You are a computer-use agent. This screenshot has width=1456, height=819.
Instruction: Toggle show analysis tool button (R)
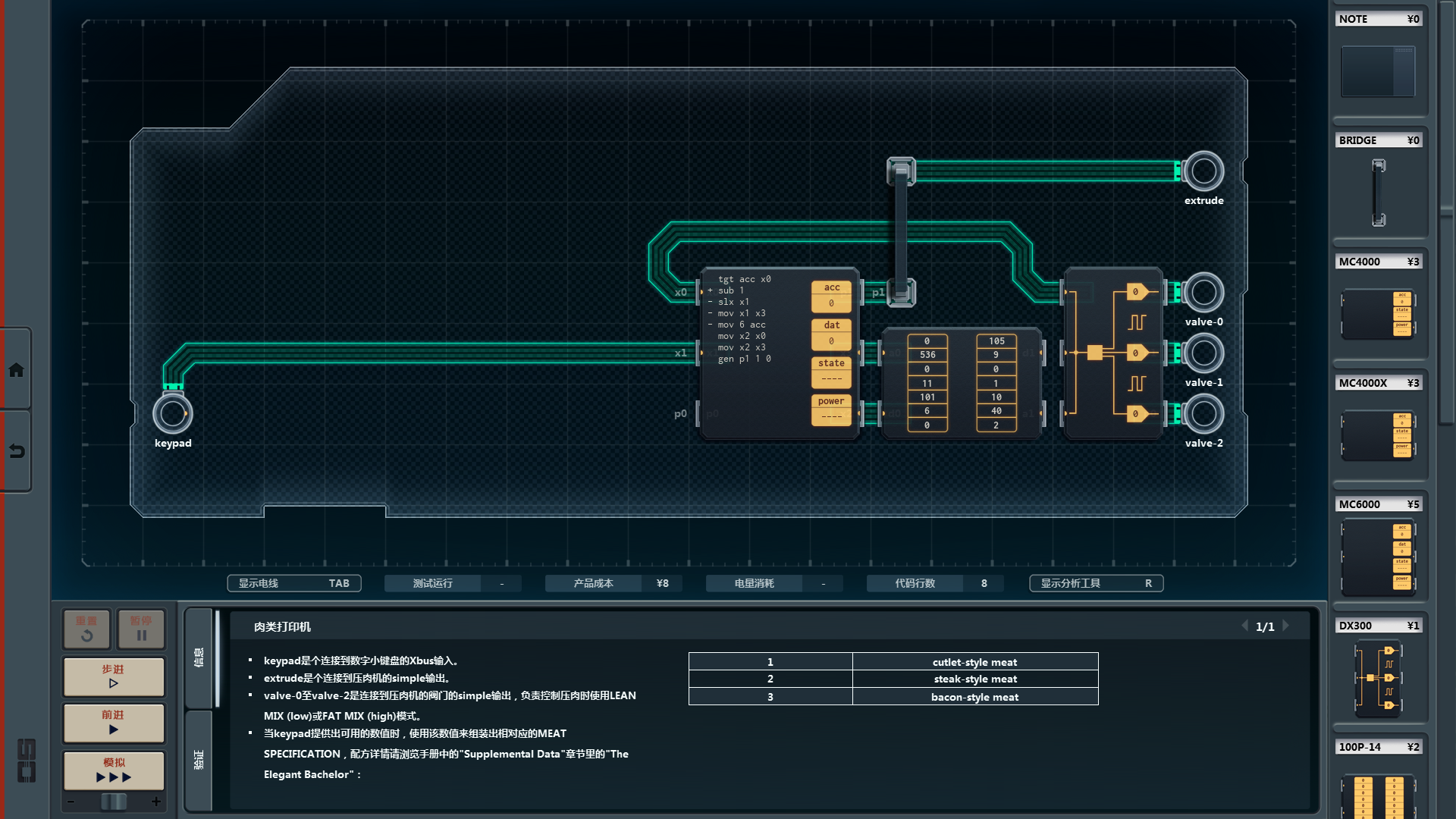click(x=1096, y=583)
